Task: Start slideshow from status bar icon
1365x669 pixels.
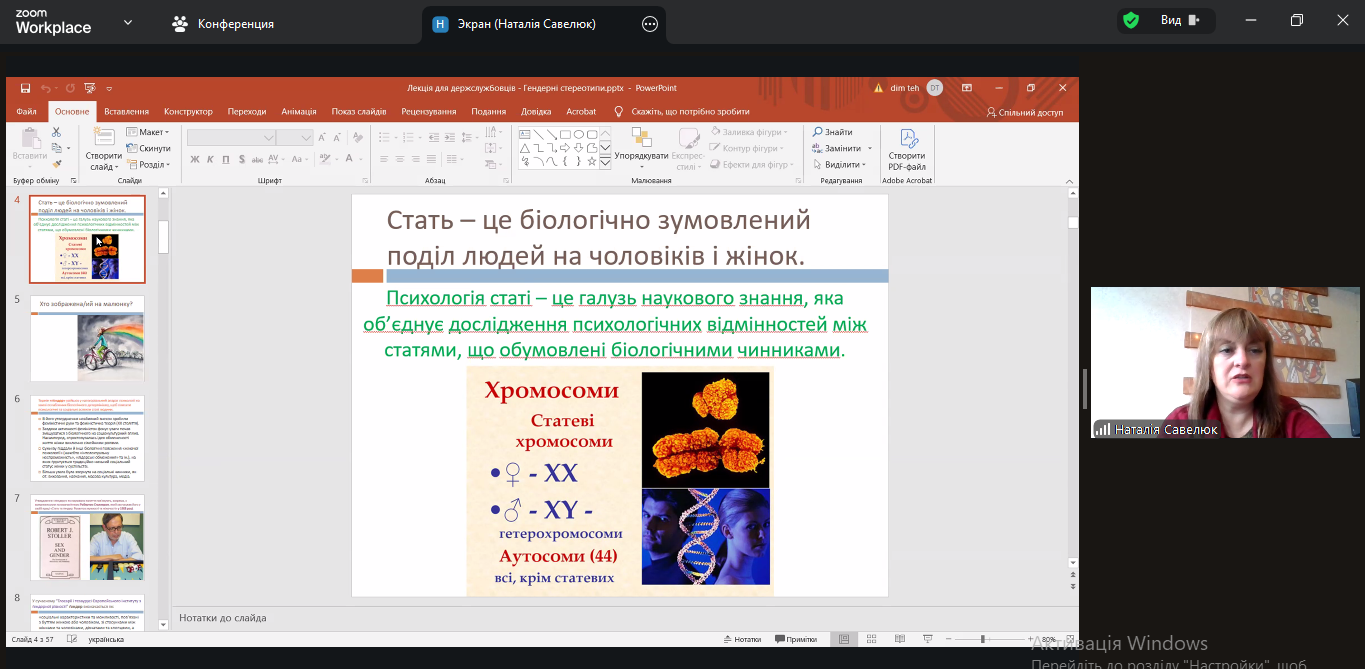Action: pos(927,639)
